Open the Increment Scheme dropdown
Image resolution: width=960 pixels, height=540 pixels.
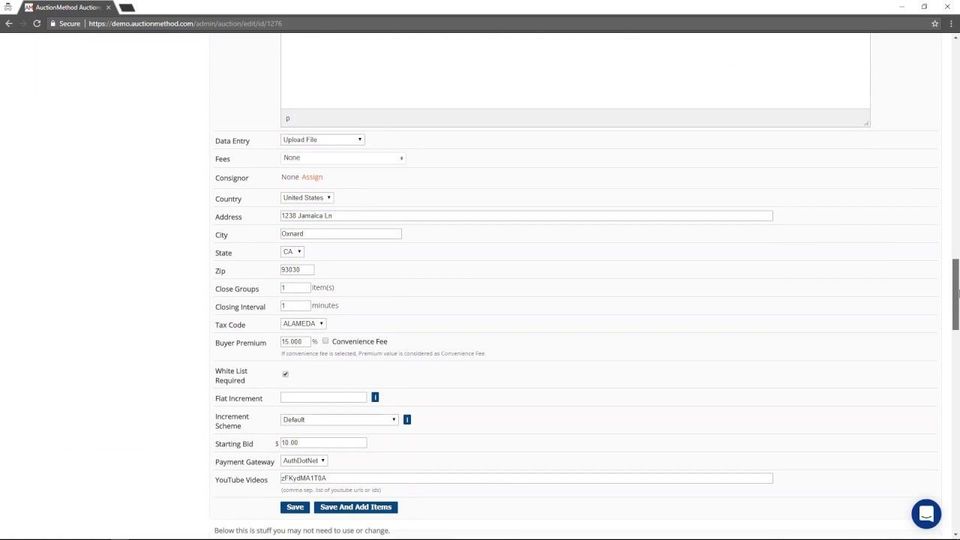[339, 419]
